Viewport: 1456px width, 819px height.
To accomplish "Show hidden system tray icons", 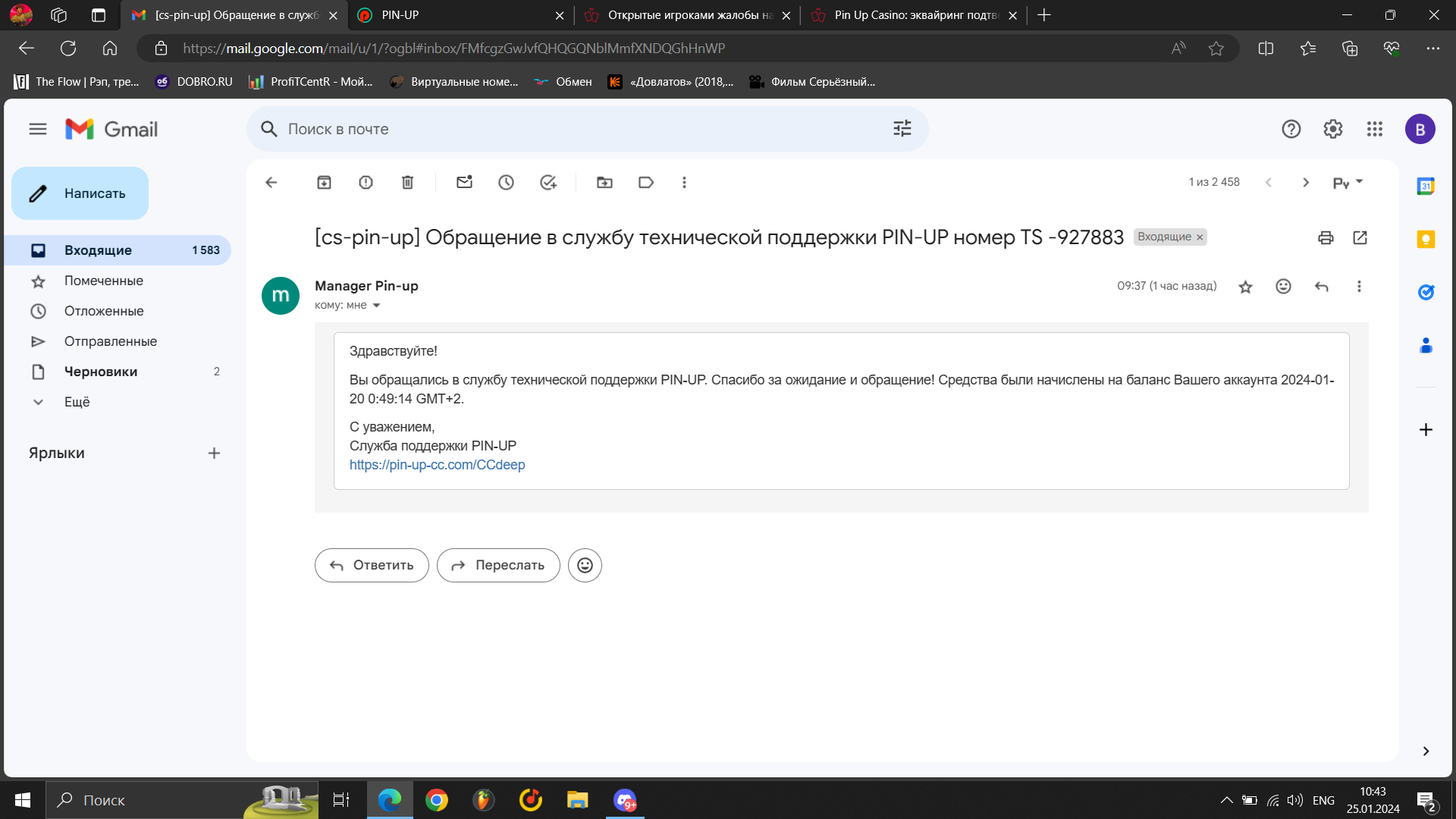I will [x=1226, y=800].
